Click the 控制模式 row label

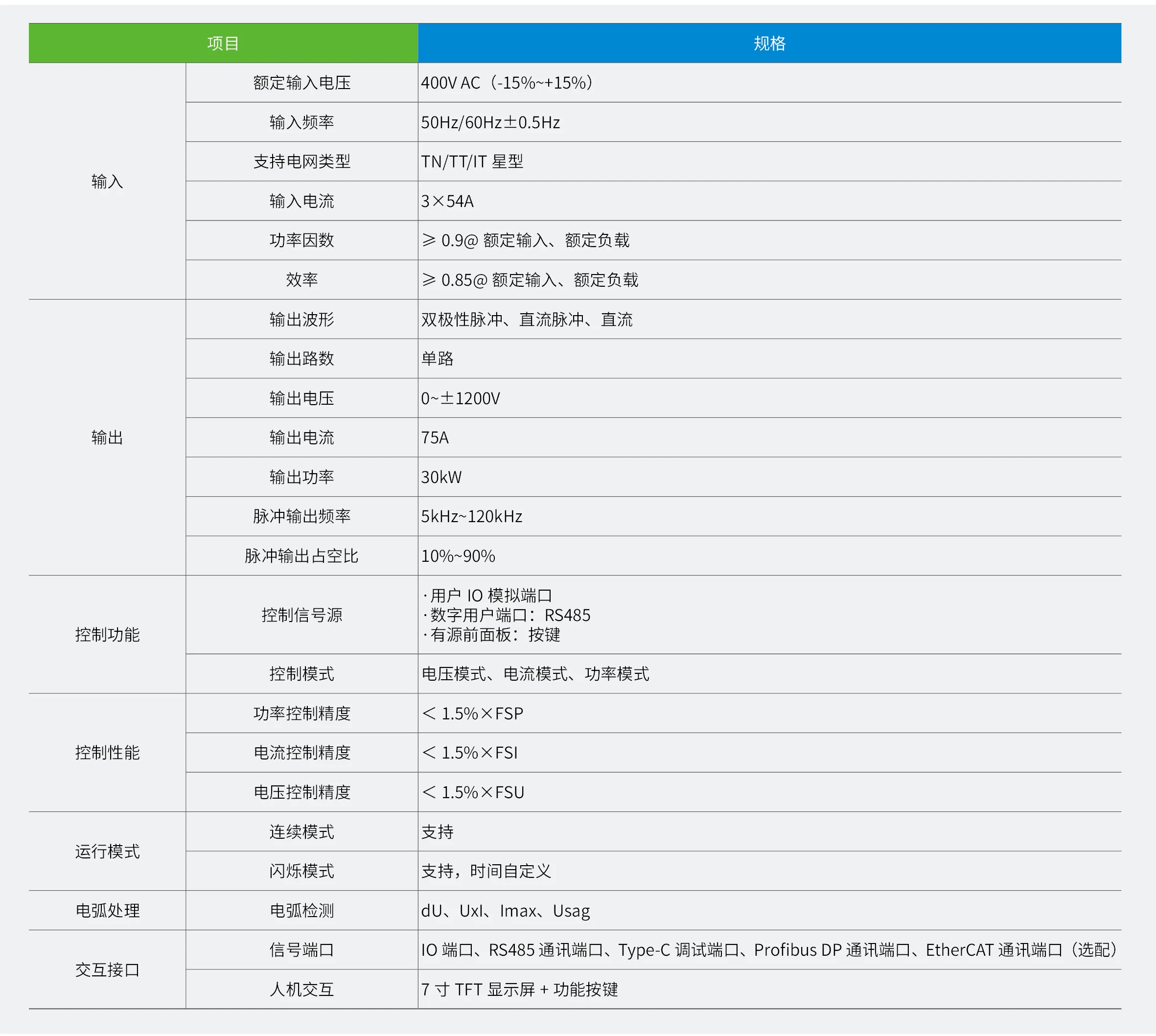[x=301, y=674]
